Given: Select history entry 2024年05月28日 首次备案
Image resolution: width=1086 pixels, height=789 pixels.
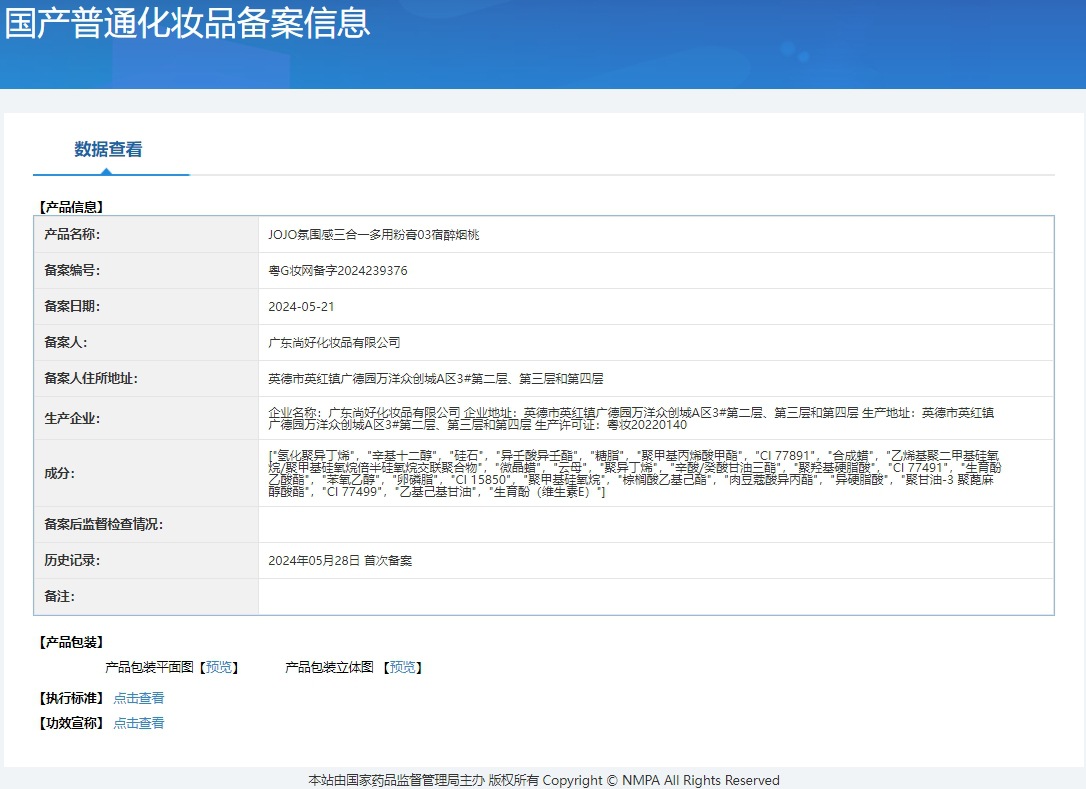Looking at the screenshot, I should click(x=340, y=560).
